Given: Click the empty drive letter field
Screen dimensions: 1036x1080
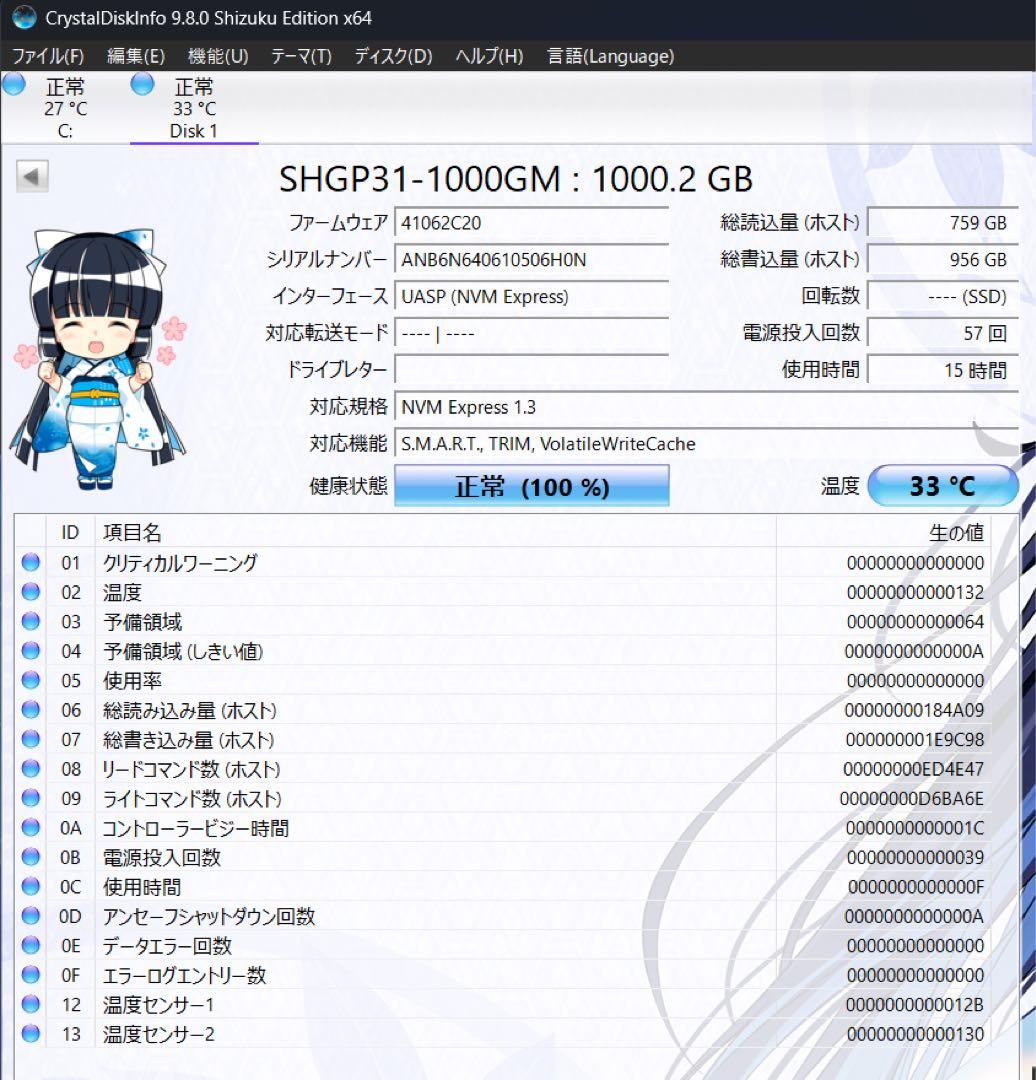Looking at the screenshot, I should [x=531, y=370].
